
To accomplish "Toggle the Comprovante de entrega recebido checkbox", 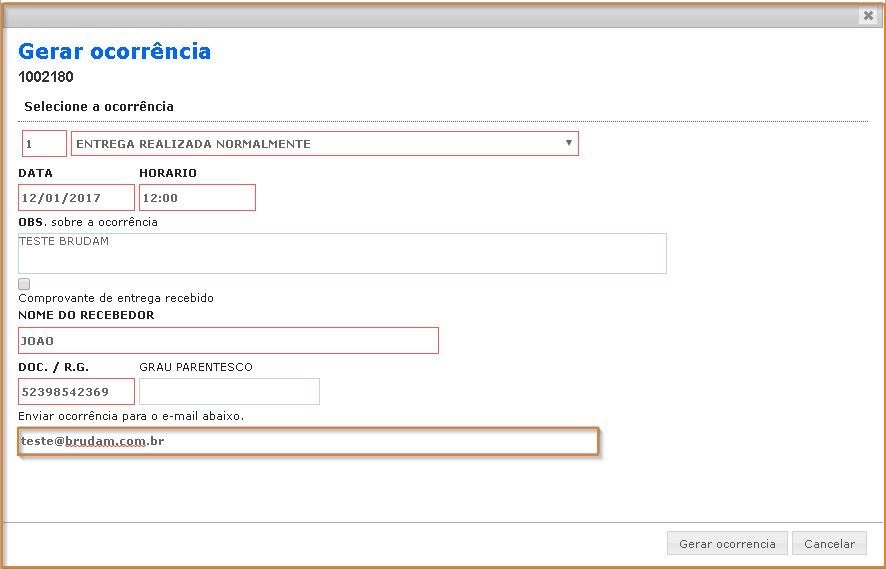I will (x=24, y=284).
